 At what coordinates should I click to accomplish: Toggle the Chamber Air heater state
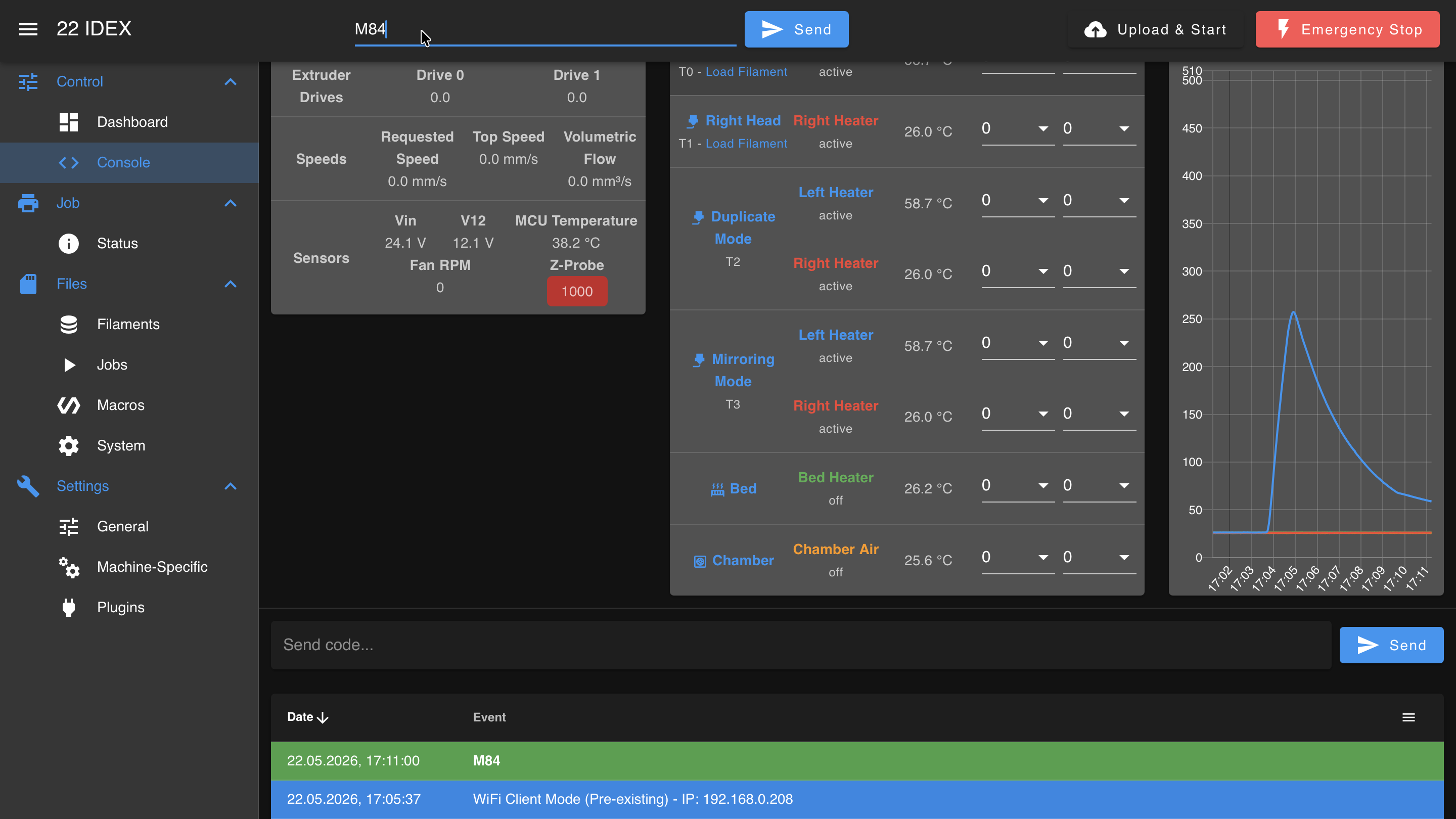[835, 550]
